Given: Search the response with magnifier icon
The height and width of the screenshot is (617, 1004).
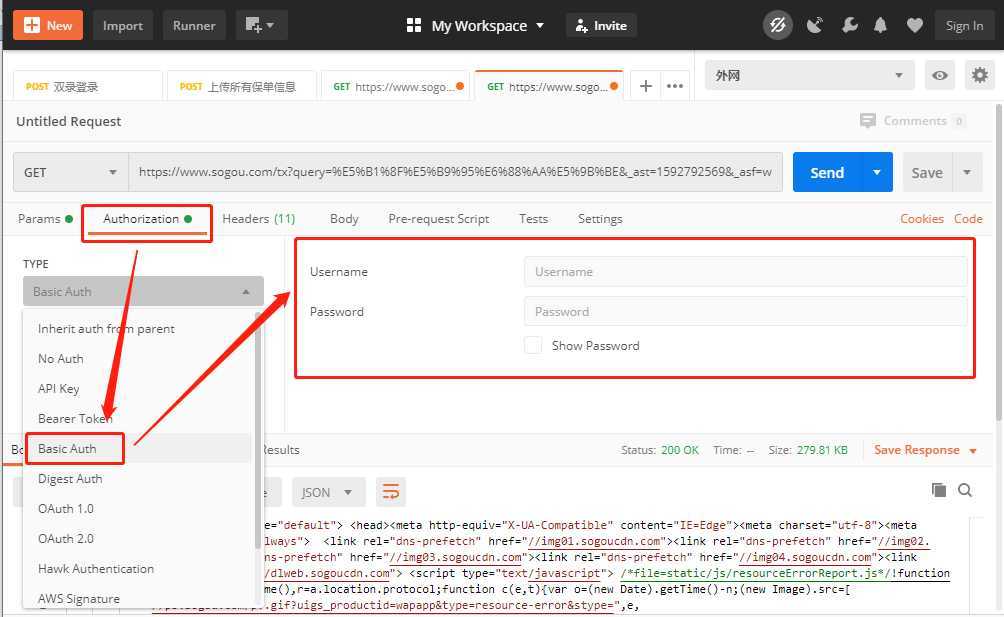Looking at the screenshot, I should tap(965, 490).
